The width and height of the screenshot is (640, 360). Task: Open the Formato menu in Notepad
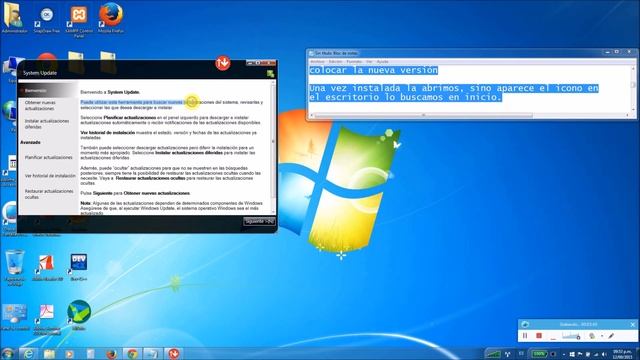[x=354, y=62]
